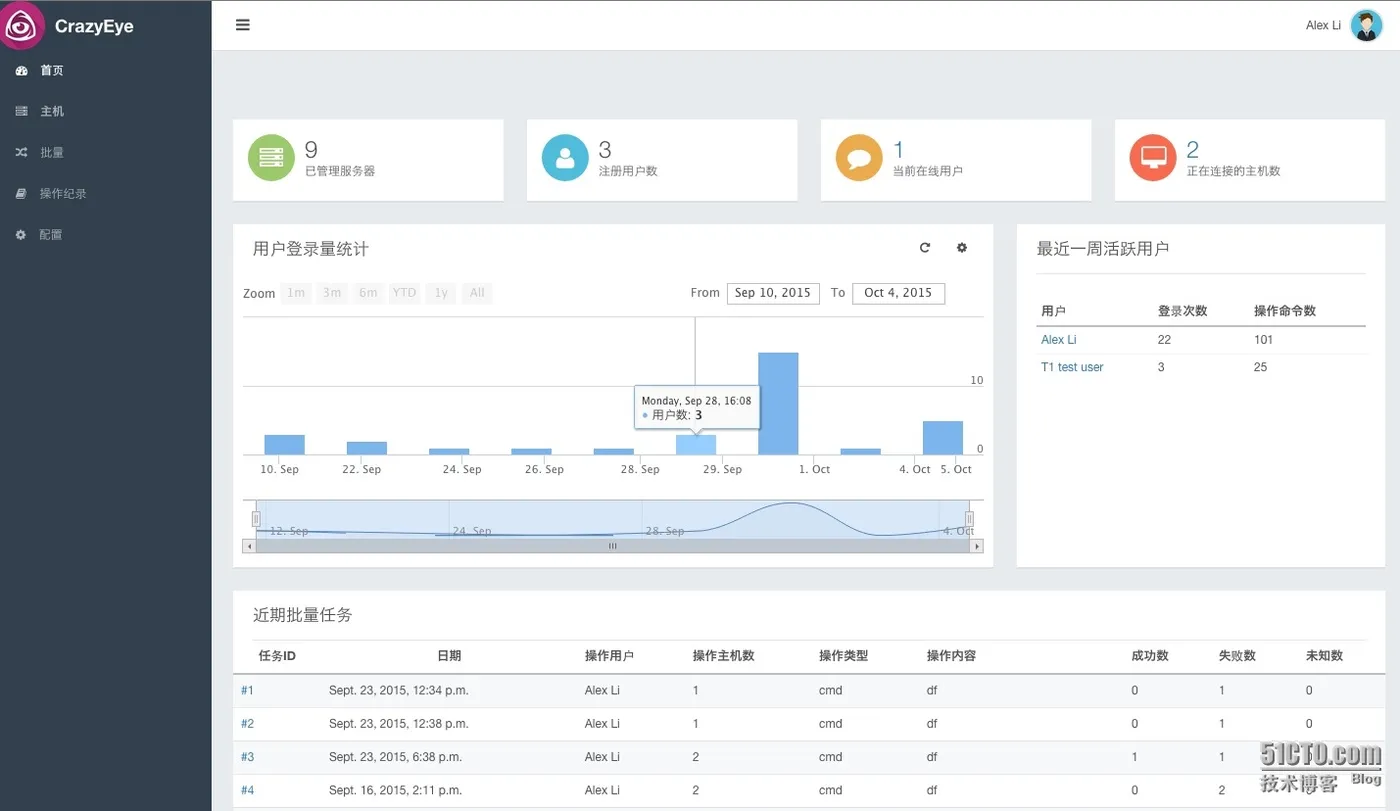Click the navigator scrollbar right arrow
This screenshot has height=811, width=1400.
coord(977,546)
